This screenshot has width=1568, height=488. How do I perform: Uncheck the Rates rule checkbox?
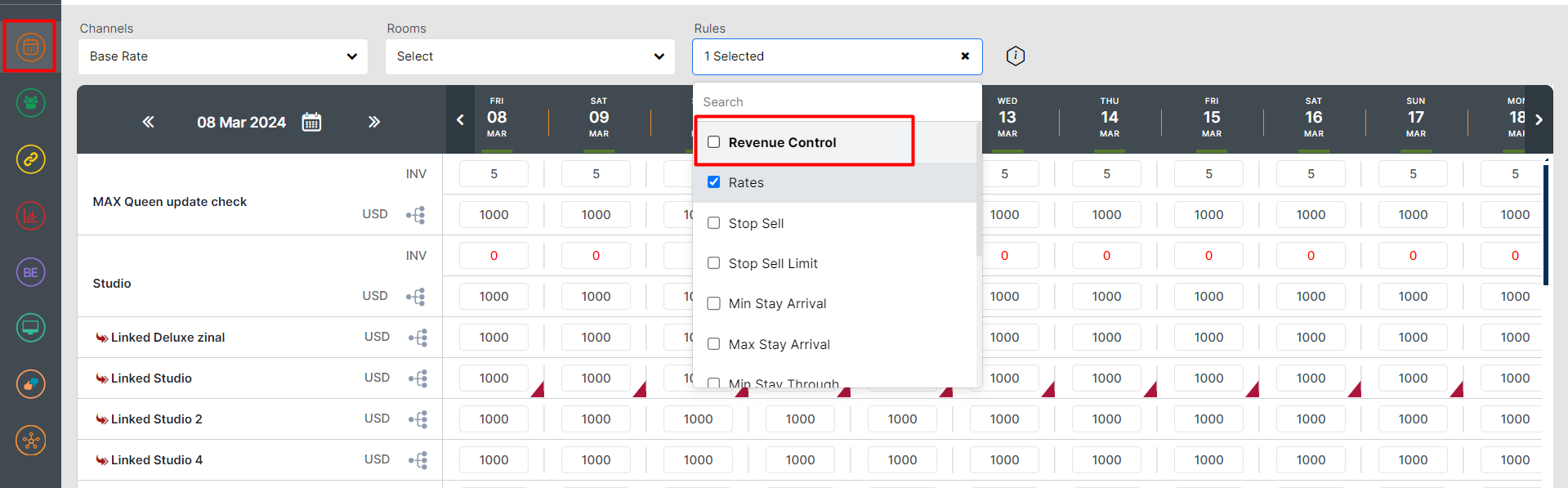pos(714,182)
